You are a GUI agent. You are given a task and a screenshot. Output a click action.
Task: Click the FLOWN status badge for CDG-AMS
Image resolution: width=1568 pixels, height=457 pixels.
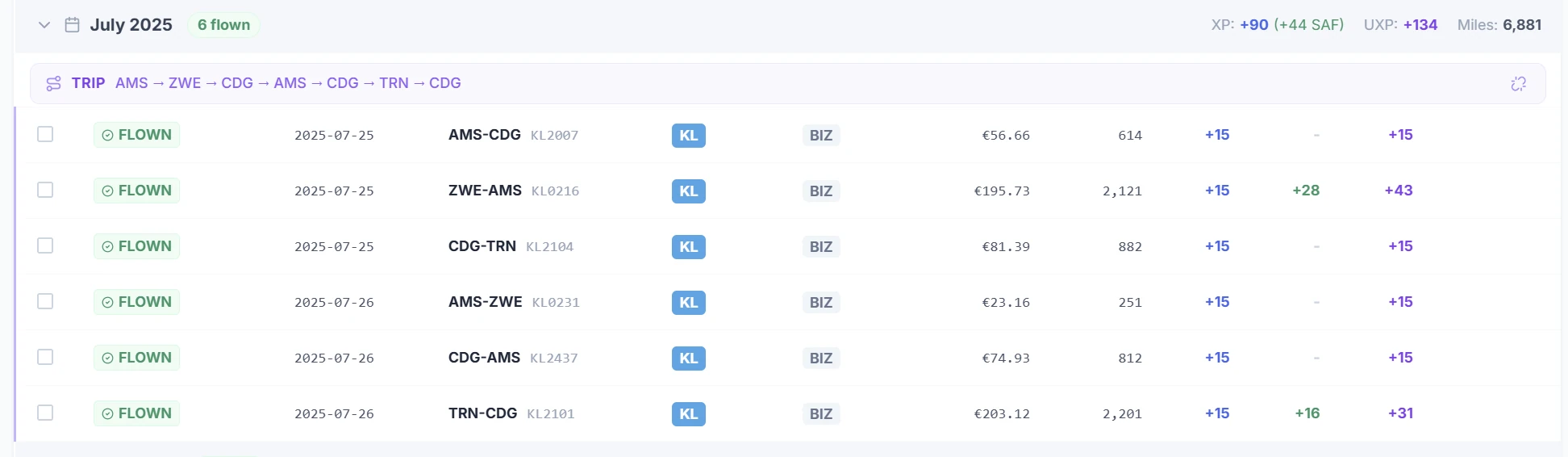(x=136, y=358)
